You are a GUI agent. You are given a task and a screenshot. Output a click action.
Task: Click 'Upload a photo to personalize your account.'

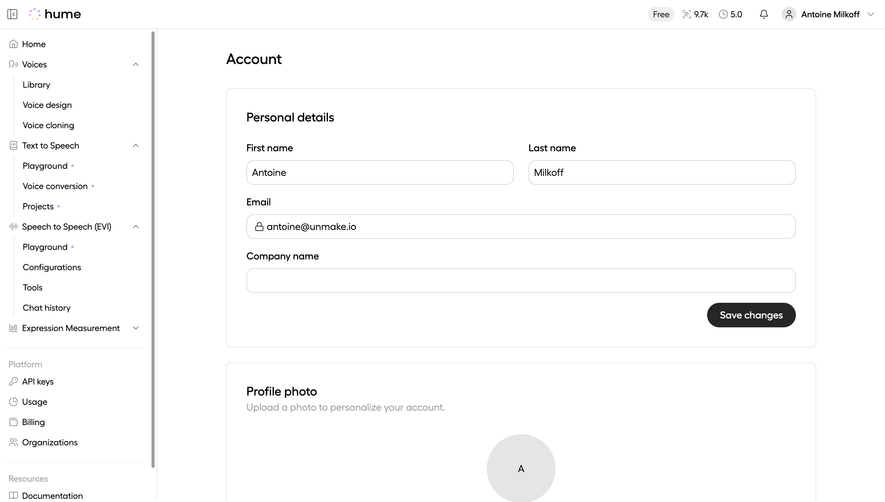click(345, 407)
